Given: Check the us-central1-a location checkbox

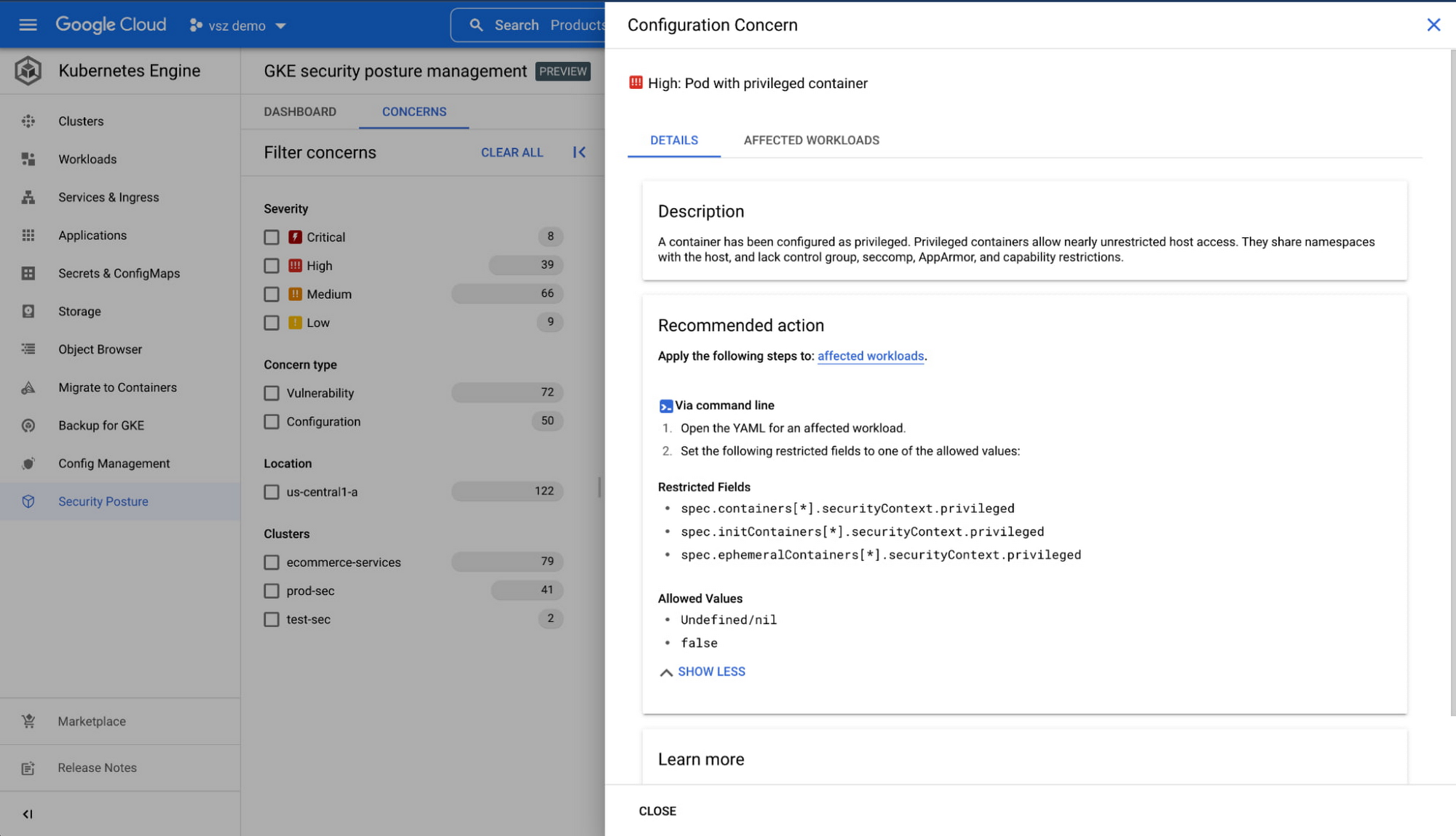Looking at the screenshot, I should point(272,492).
